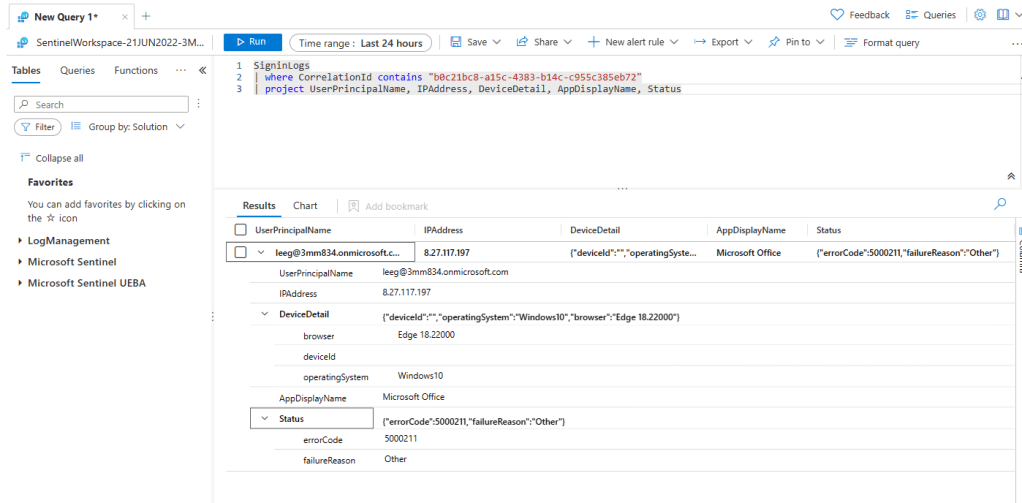1022x503 pixels.
Task: Collapse the DeviceDetail row section
Action: pos(264,315)
